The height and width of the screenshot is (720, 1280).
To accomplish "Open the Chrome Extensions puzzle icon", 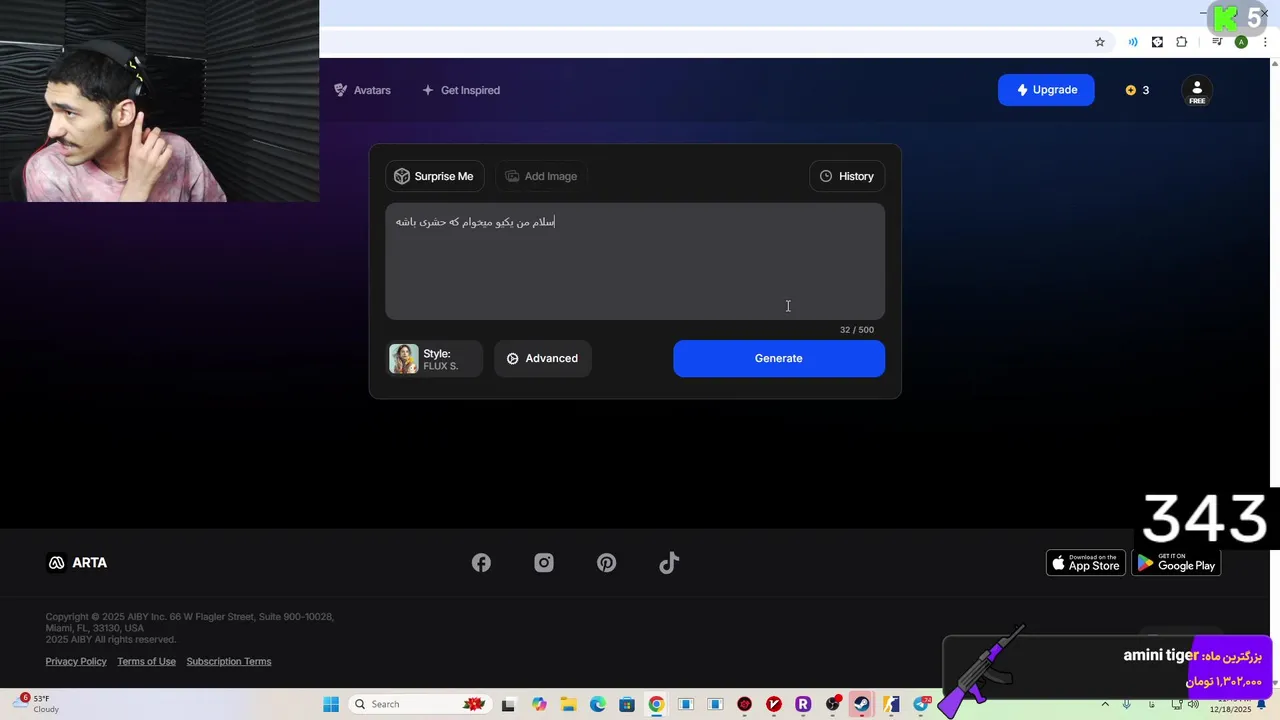I will [1182, 42].
